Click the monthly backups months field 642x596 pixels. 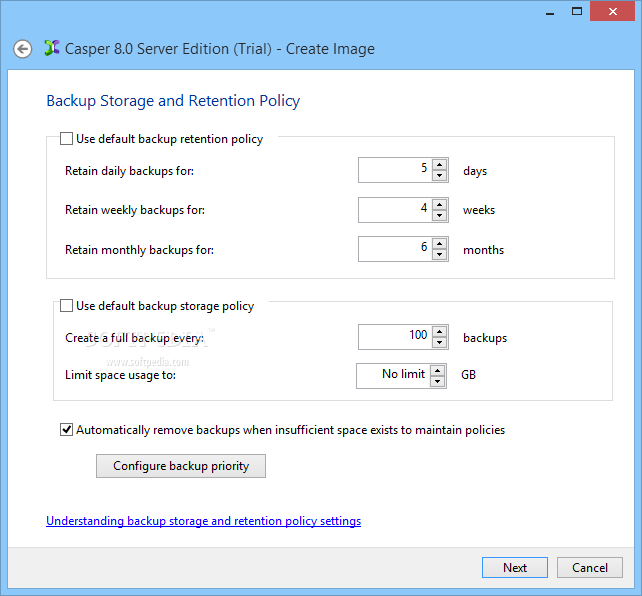click(395, 249)
